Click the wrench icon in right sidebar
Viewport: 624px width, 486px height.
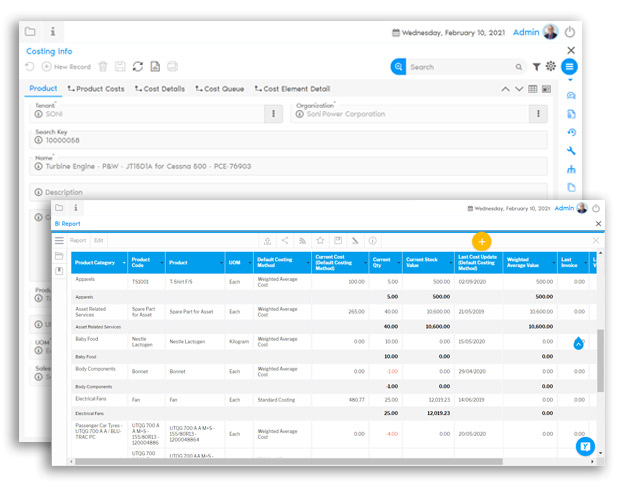(571, 151)
